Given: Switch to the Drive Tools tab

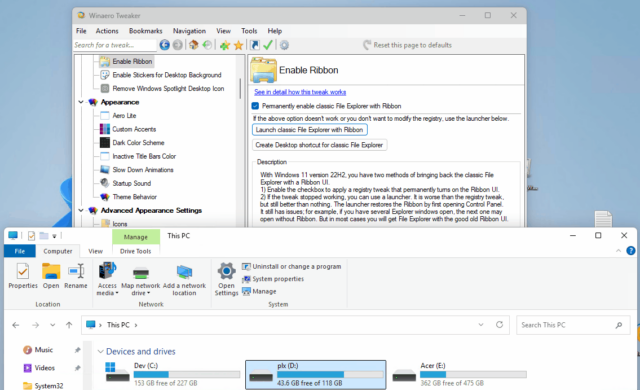Looking at the screenshot, I should (x=136, y=251).
